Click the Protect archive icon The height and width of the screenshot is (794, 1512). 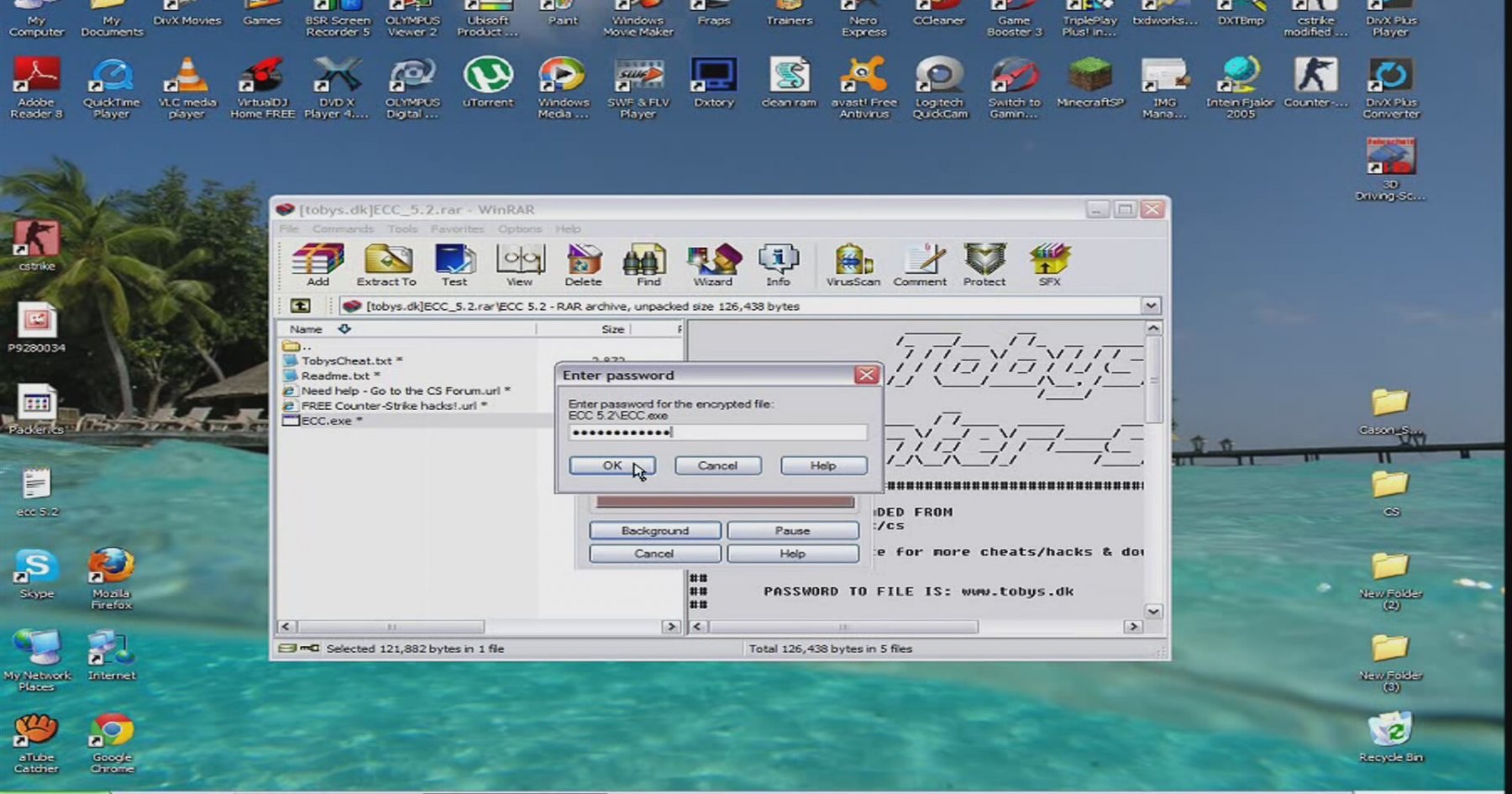(x=984, y=266)
